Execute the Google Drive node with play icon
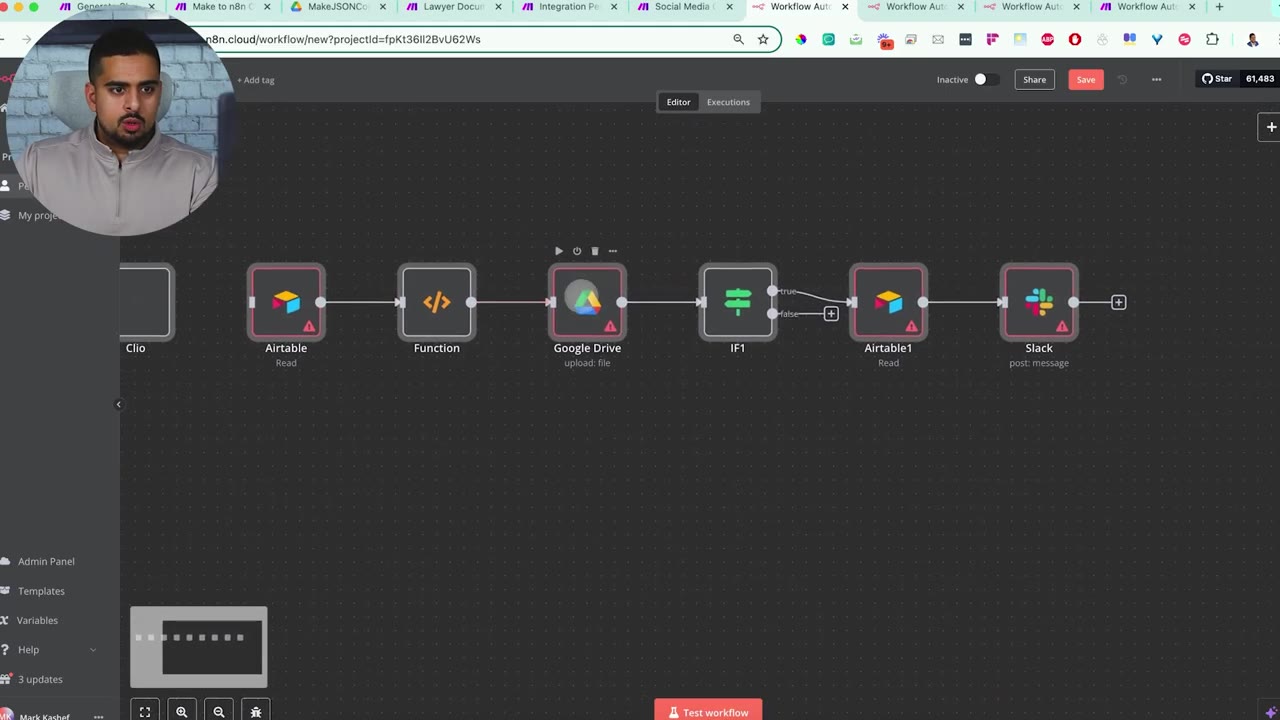This screenshot has height=720, width=1280. pyautogui.click(x=559, y=251)
